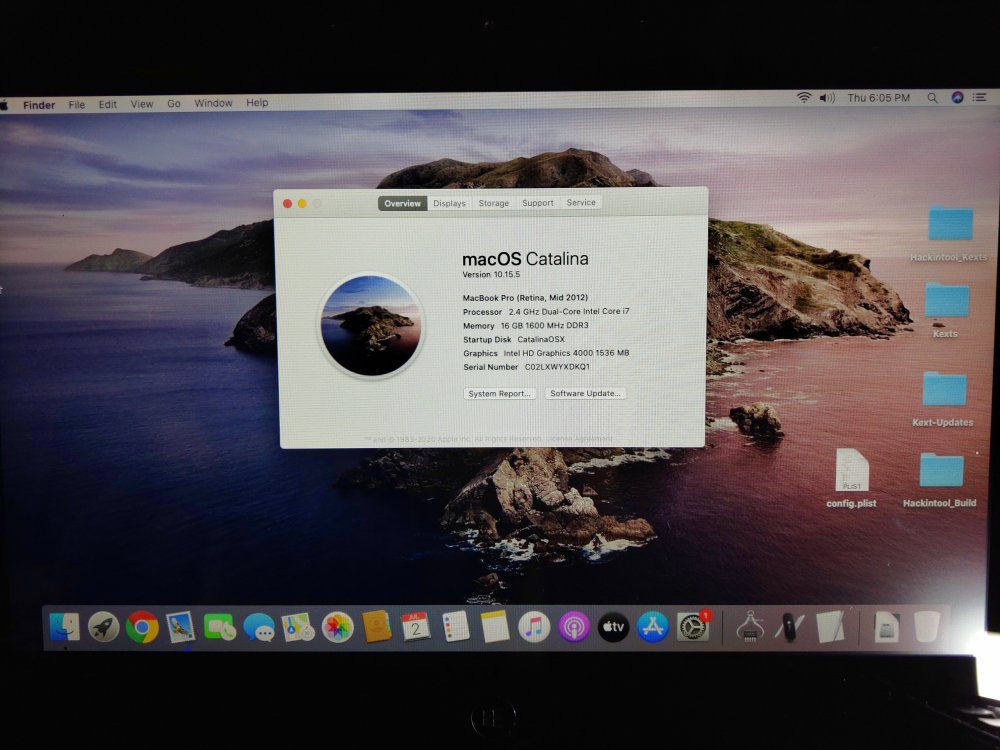The height and width of the screenshot is (750, 1000).
Task: Select the Hackintool_Kexts desktop folder
Action: tap(949, 233)
